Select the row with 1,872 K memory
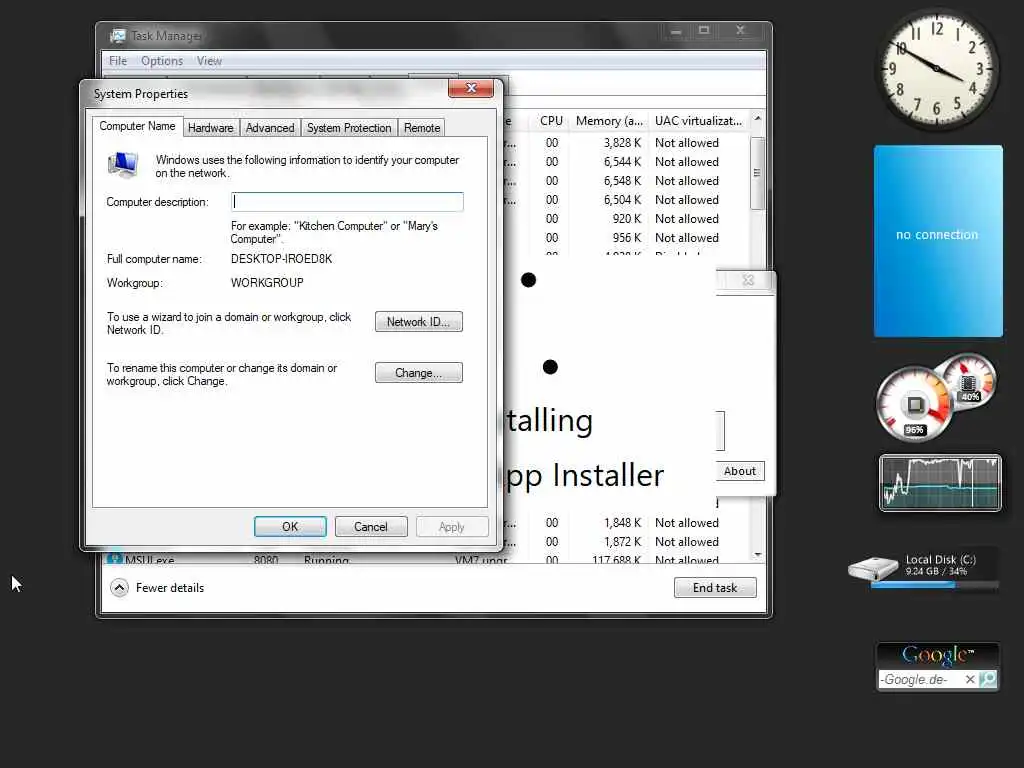The width and height of the screenshot is (1024, 768). point(627,541)
